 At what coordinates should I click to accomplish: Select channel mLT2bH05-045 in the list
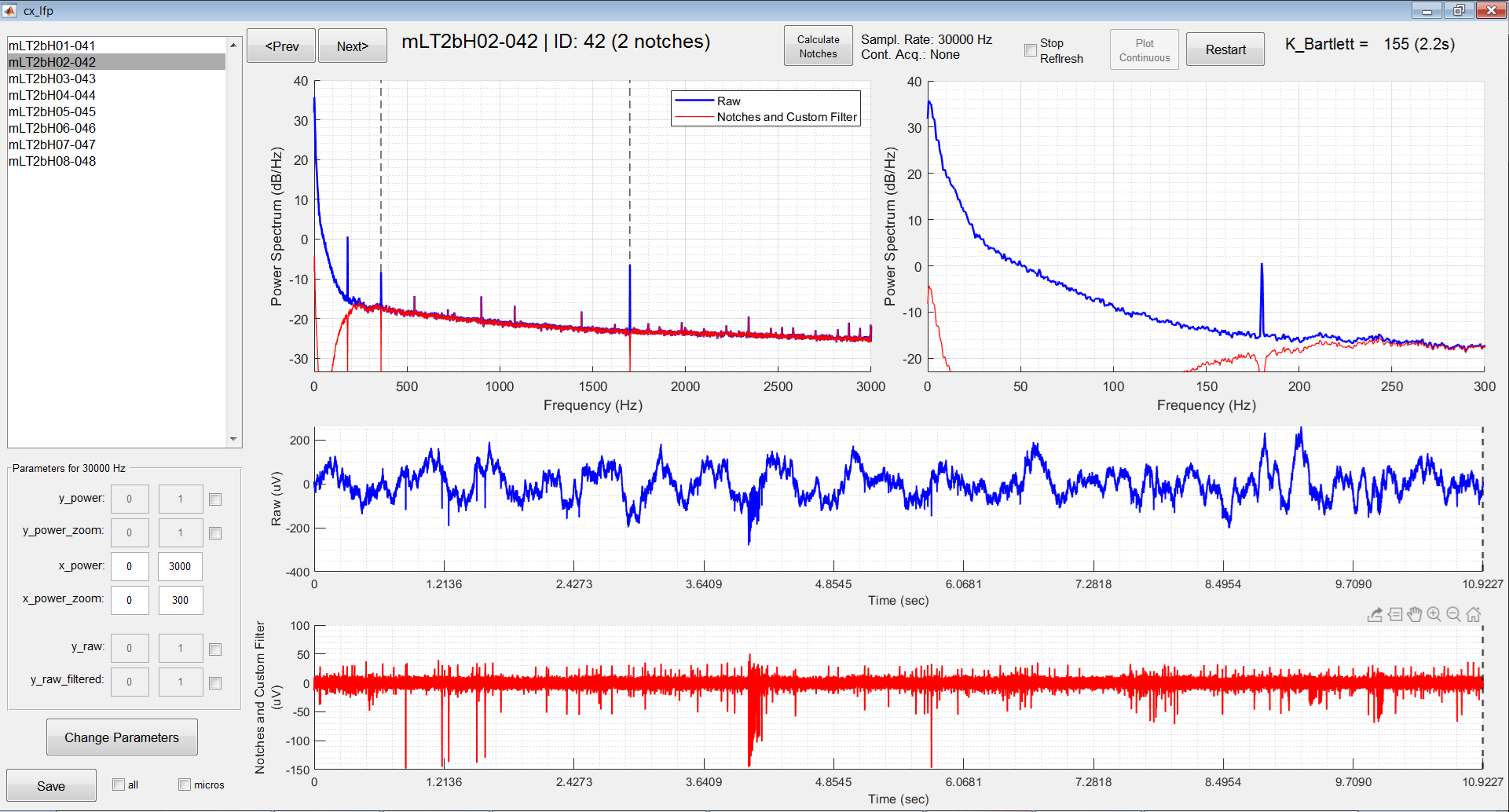[x=116, y=112]
